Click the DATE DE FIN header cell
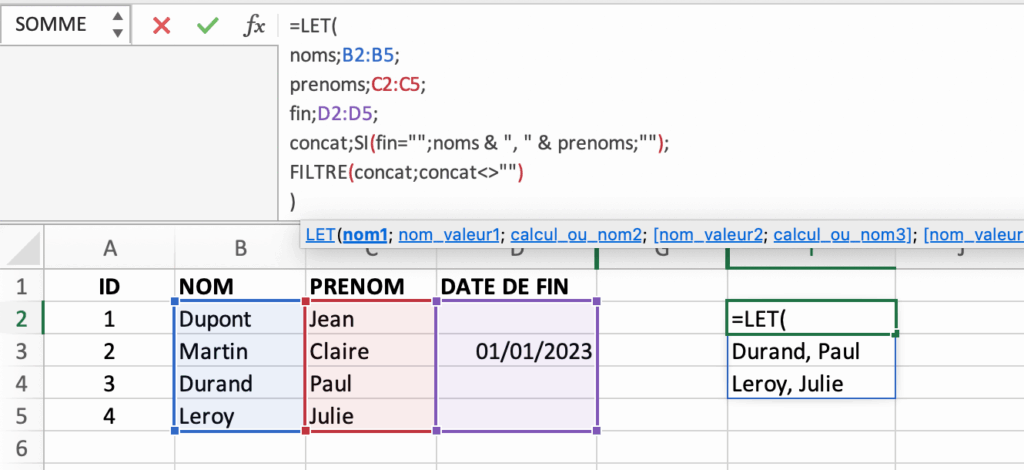This screenshot has height=470, width=1024. [517, 287]
